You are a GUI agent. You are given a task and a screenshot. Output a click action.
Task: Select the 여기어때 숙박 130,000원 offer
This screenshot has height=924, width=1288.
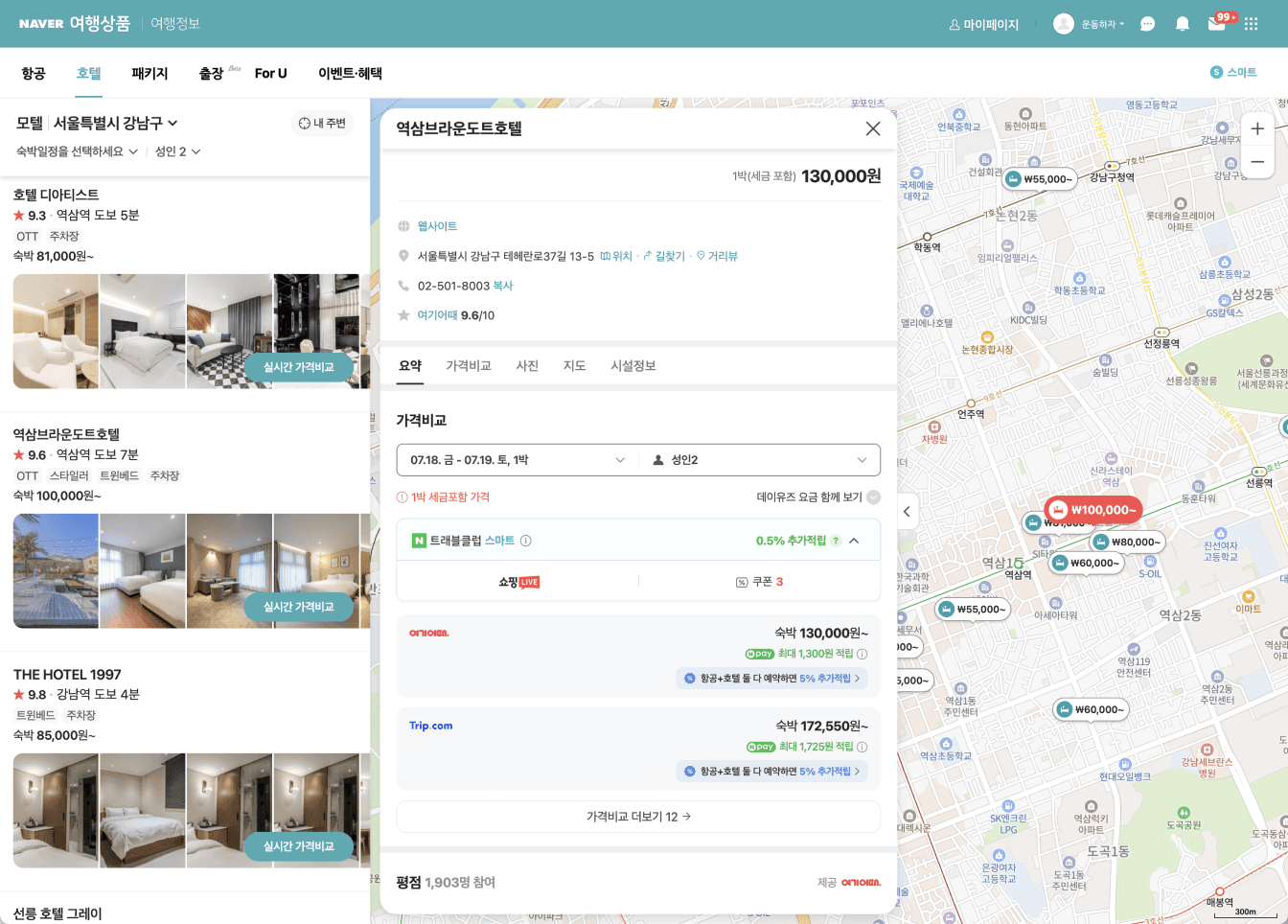(x=638, y=656)
